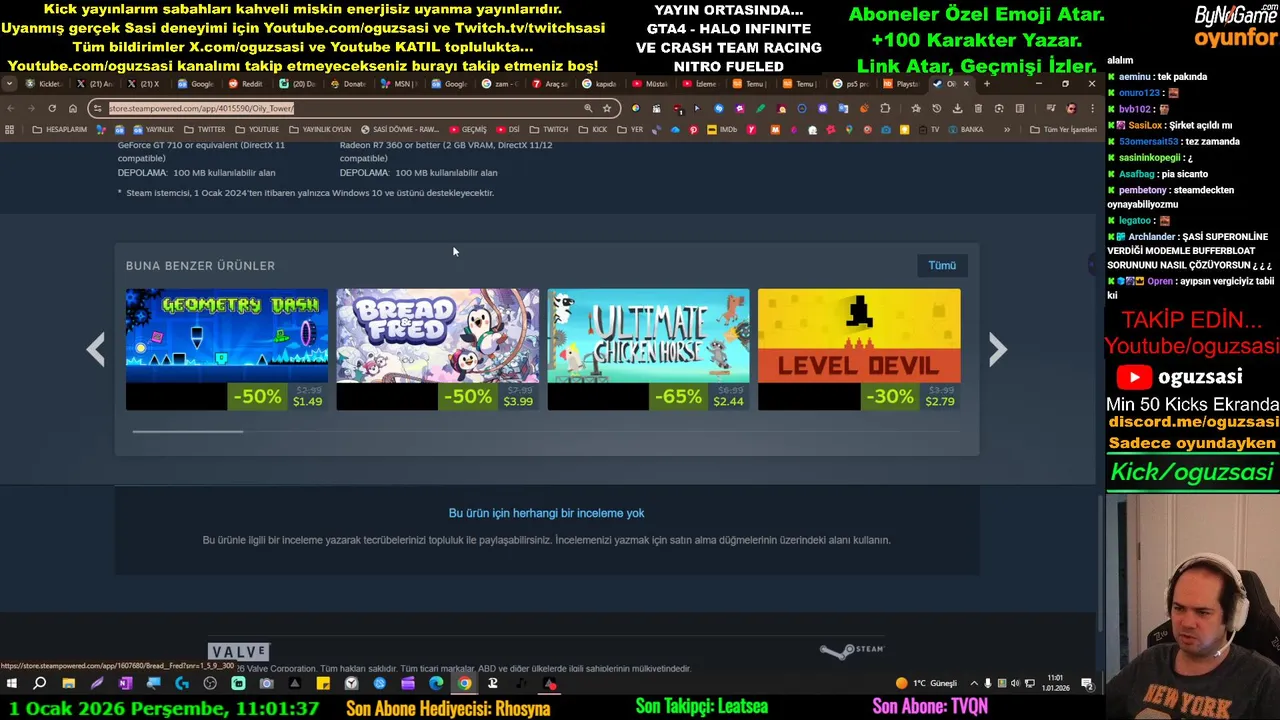Viewport: 1280px width, 720px height.
Task: Click the taskbar volume speaker icon
Action: point(1015,684)
